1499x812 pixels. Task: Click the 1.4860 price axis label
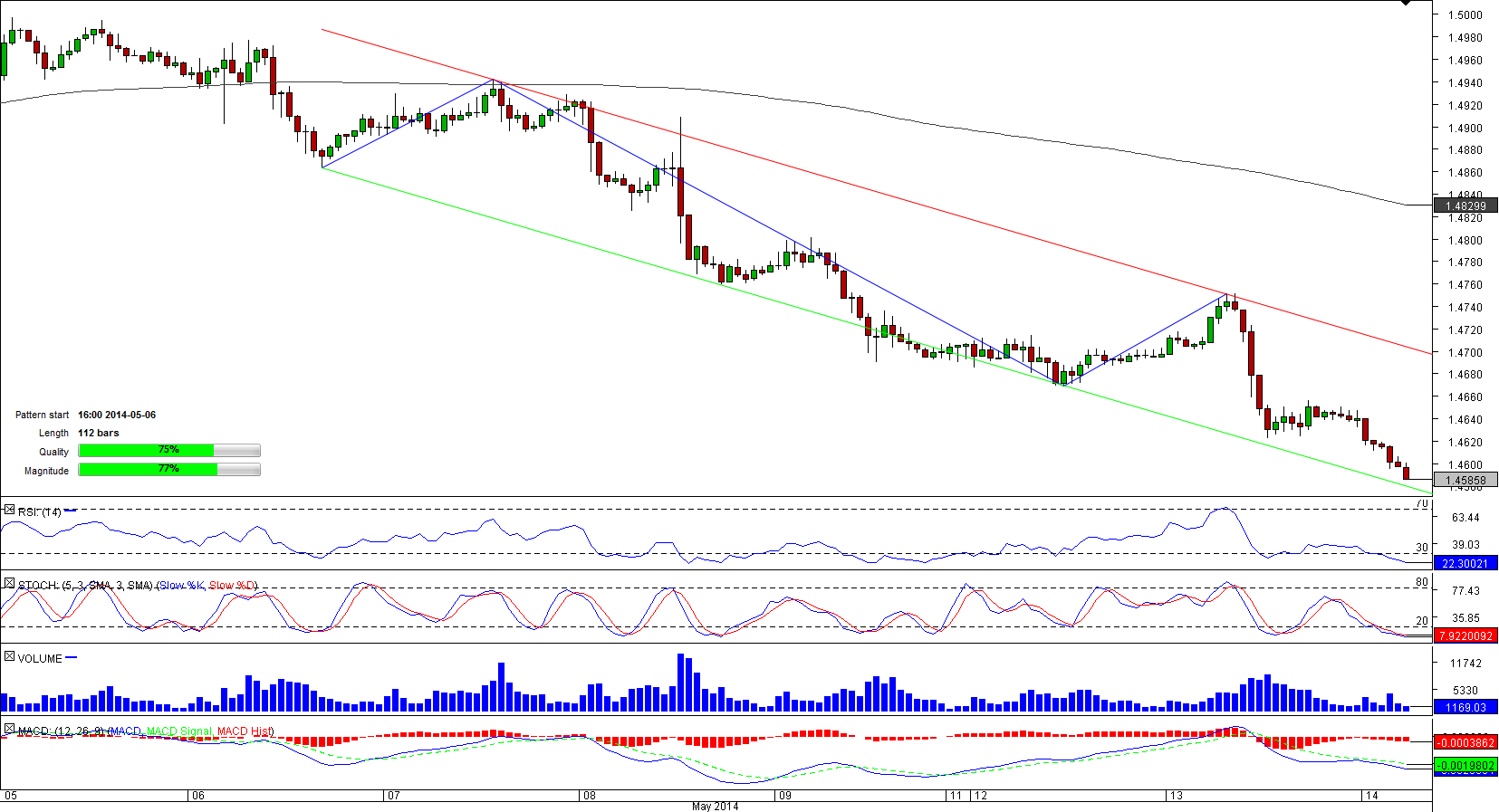1465,173
